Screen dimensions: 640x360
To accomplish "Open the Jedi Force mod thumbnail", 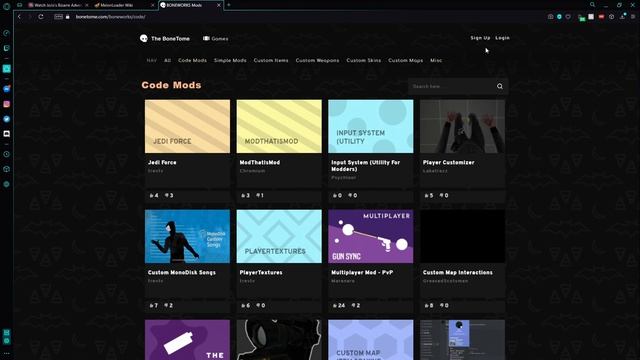I will 187,127.
